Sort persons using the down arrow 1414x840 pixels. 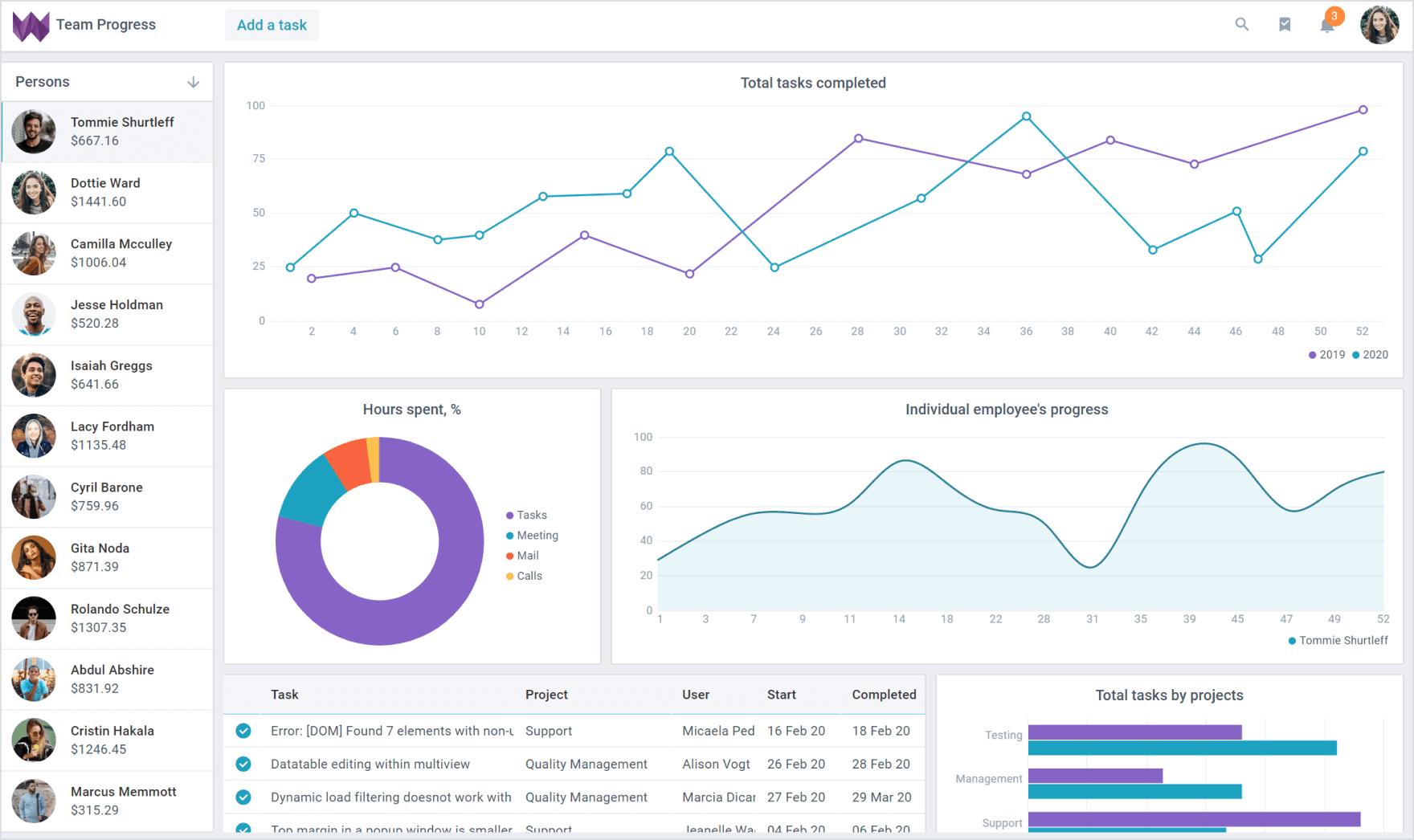[x=193, y=82]
